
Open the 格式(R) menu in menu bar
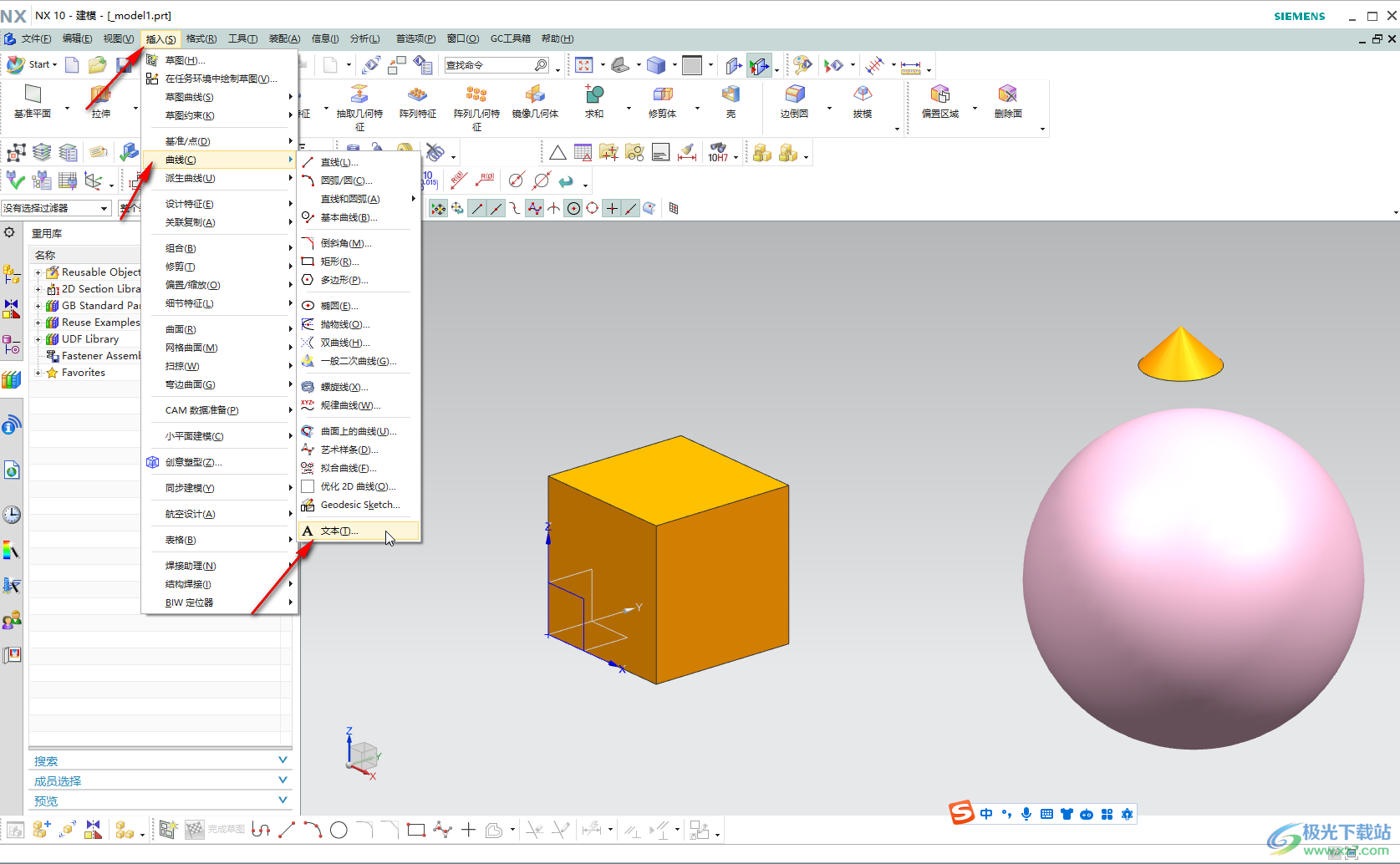pos(201,38)
